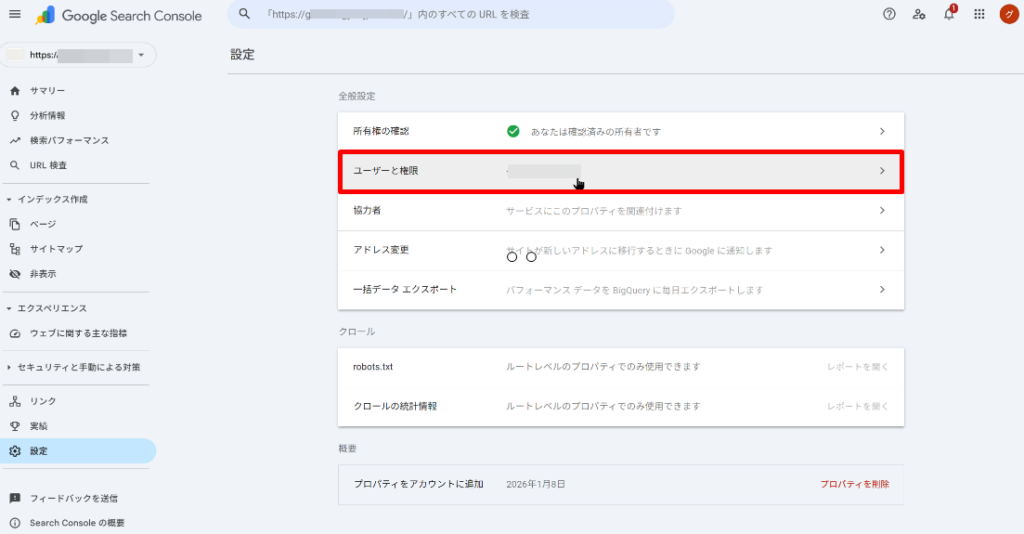Image resolution: width=1024 pixels, height=534 pixels.
Task: Click the crossed-eye icon beside 非表示
Action: [x=15, y=274]
